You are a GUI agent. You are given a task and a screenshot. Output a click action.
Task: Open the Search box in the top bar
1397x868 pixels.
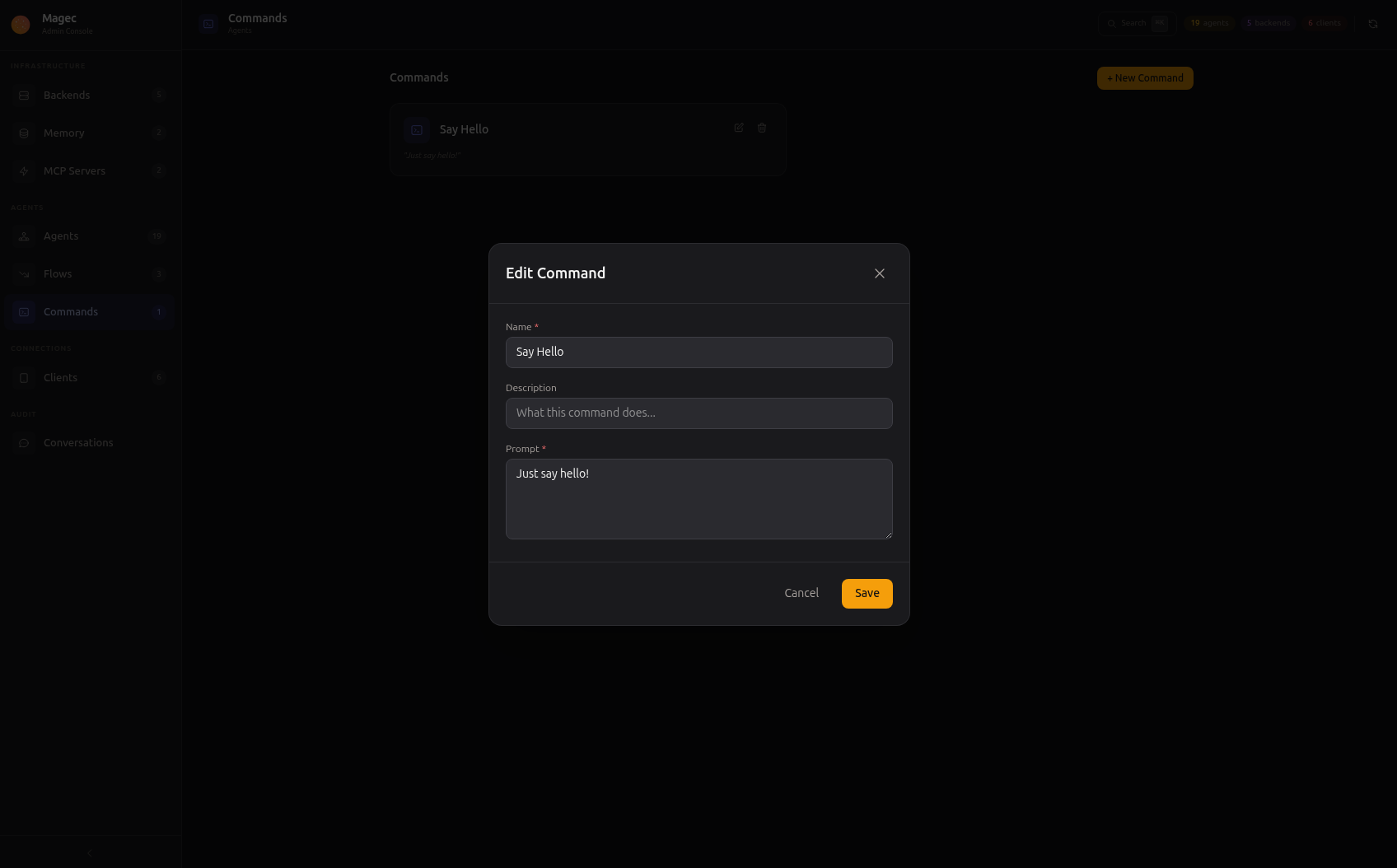coord(1135,23)
